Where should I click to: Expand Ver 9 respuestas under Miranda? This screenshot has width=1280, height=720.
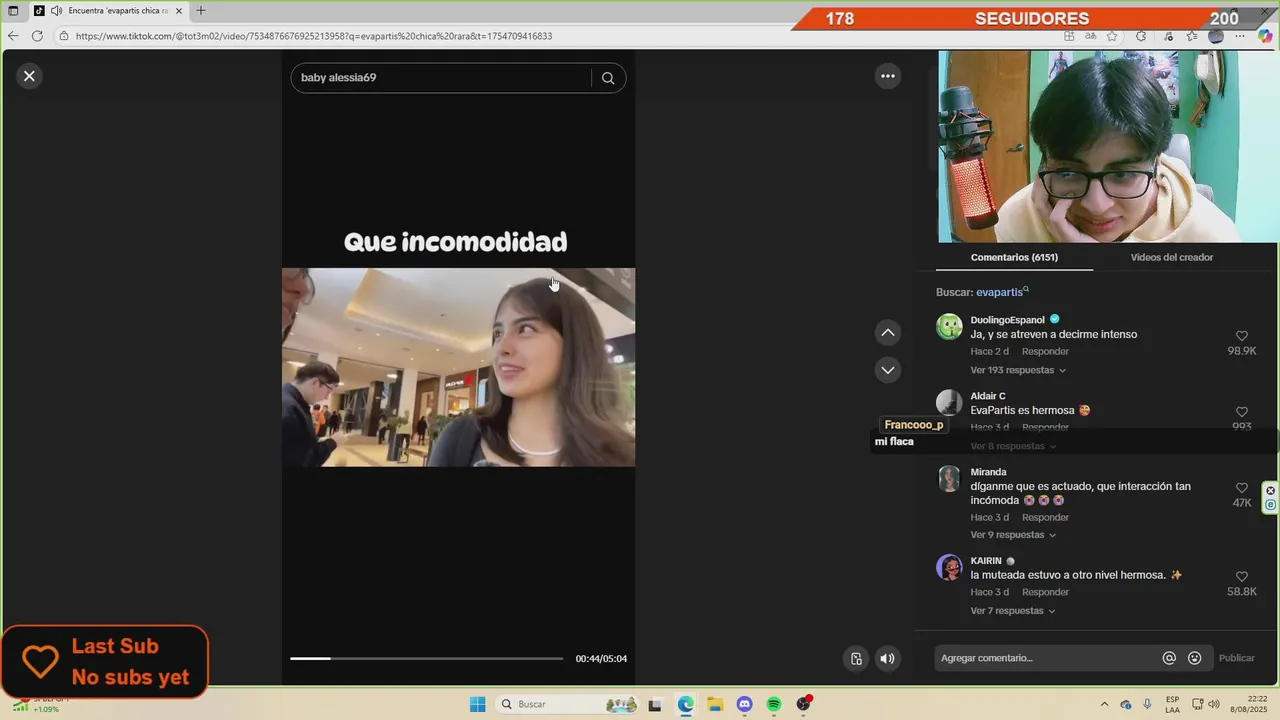[x=1013, y=535]
